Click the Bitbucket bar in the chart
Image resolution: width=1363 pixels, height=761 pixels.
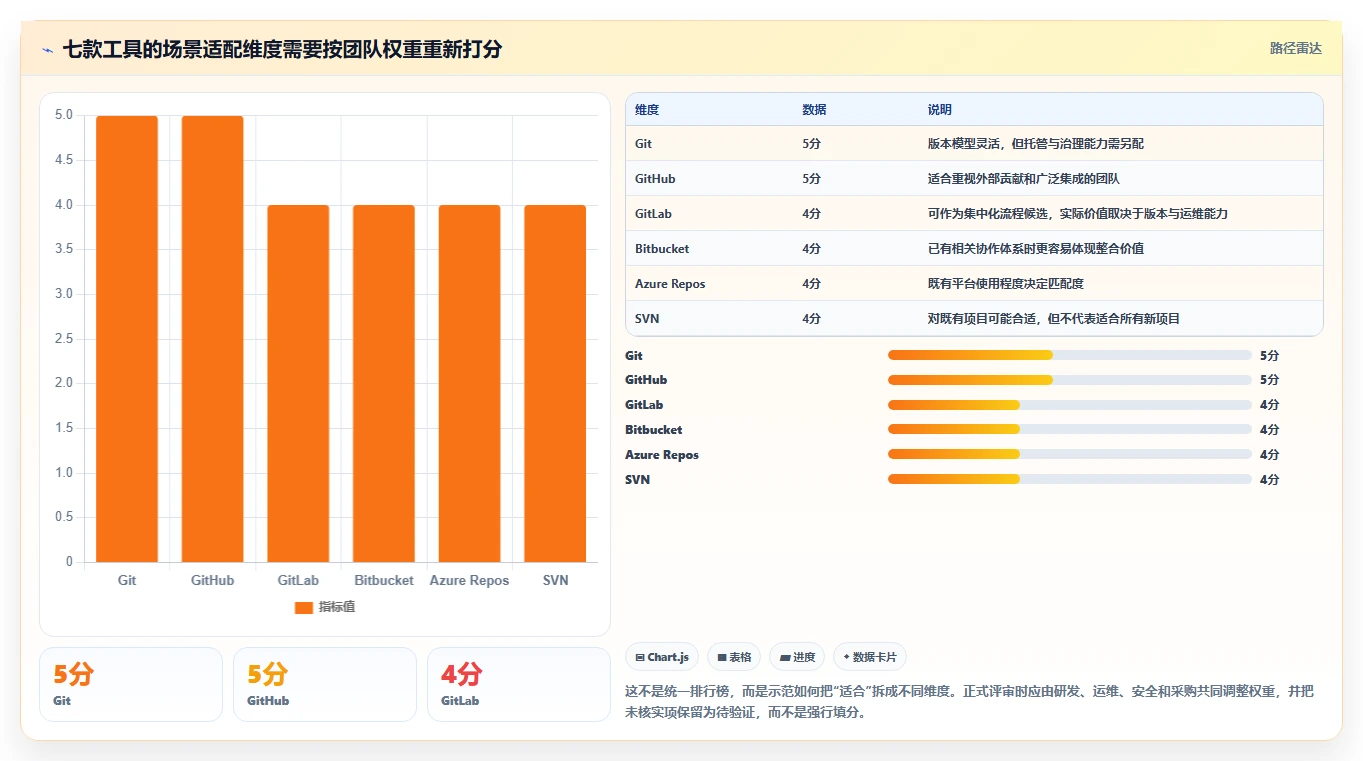(x=384, y=383)
